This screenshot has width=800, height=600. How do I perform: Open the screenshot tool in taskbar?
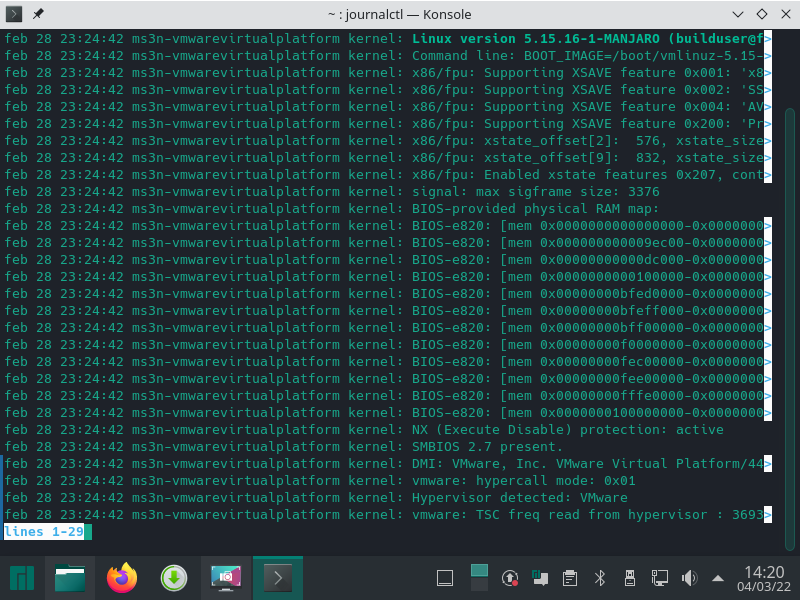pos(226,578)
